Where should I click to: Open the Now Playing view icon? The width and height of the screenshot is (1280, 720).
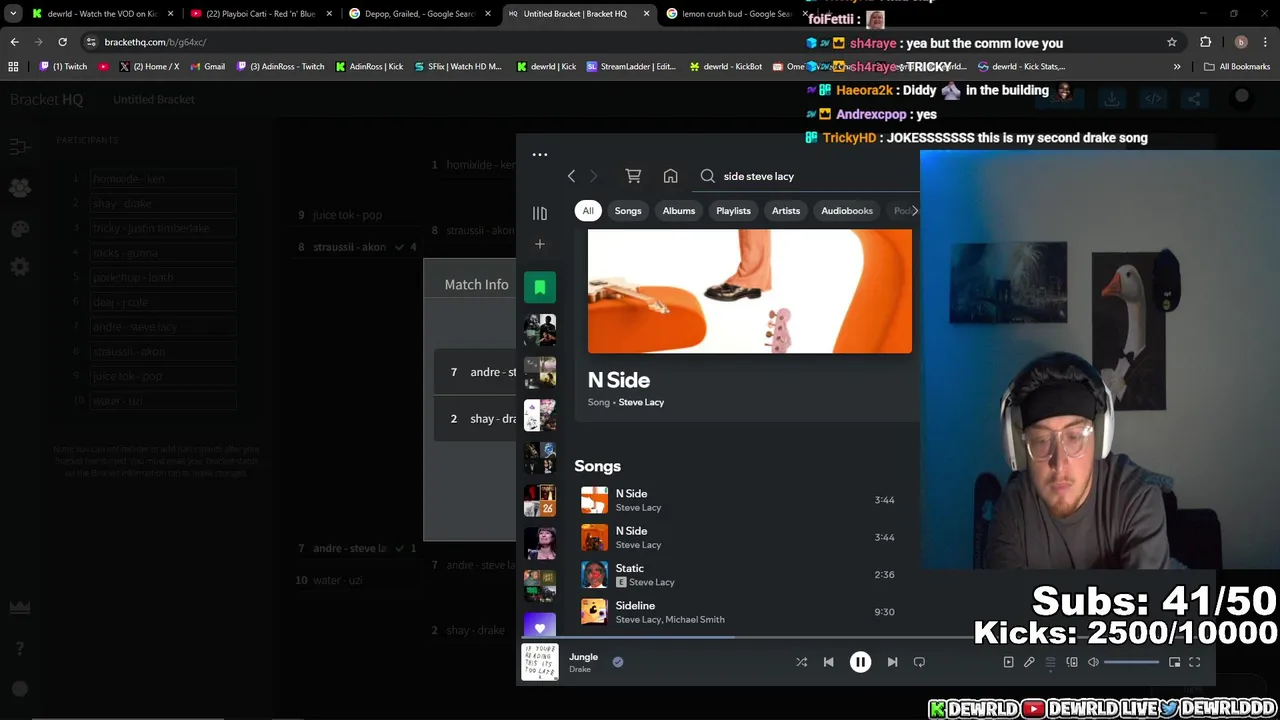click(x=1008, y=662)
